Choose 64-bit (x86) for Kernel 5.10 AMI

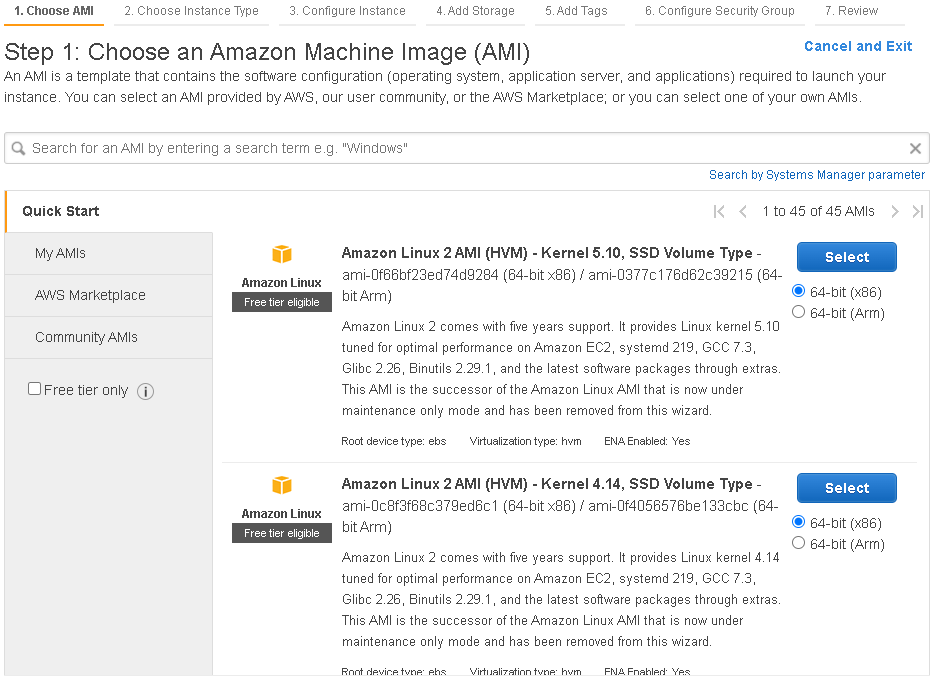[798, 291]
